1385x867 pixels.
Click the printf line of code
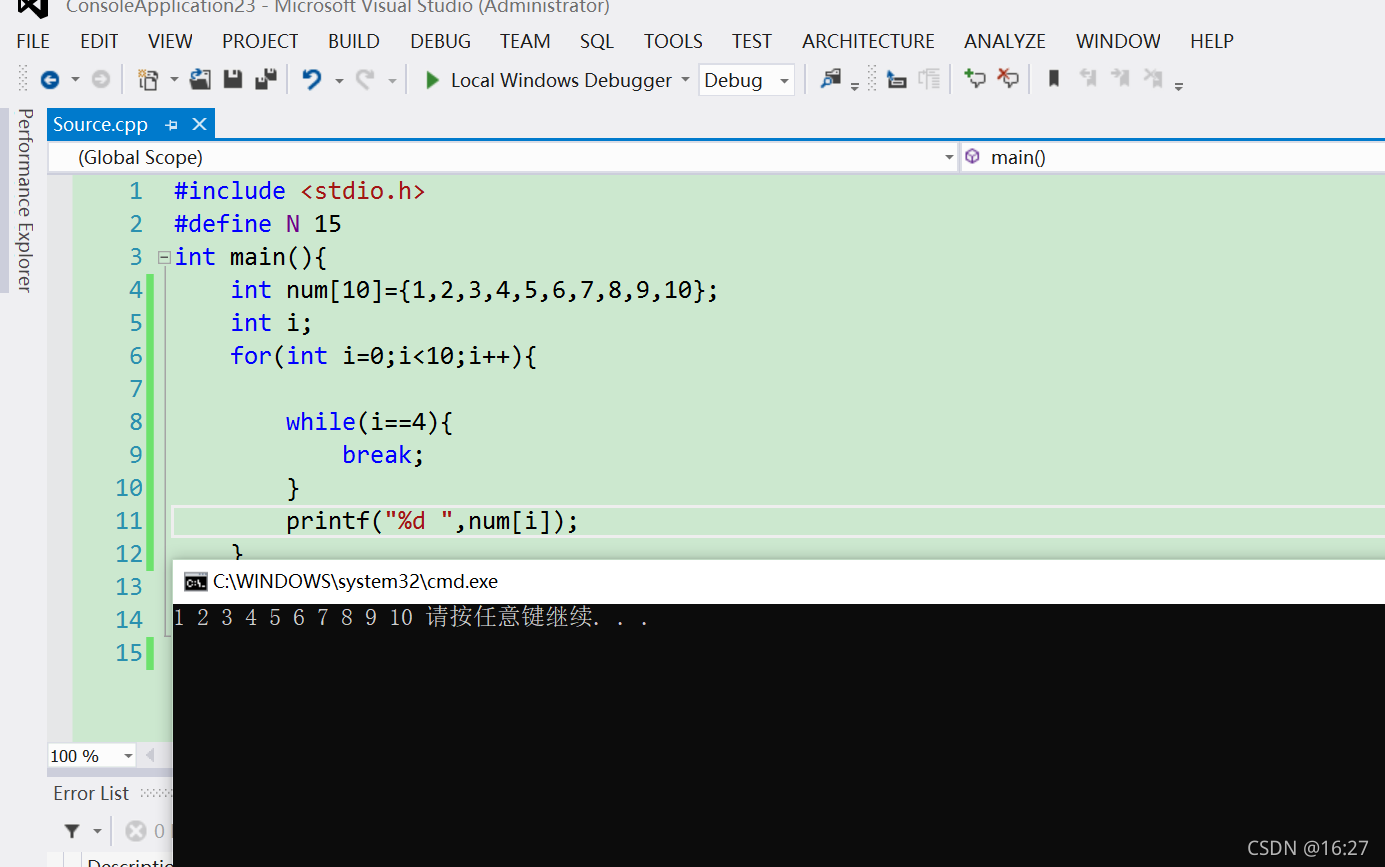[432, 521]
